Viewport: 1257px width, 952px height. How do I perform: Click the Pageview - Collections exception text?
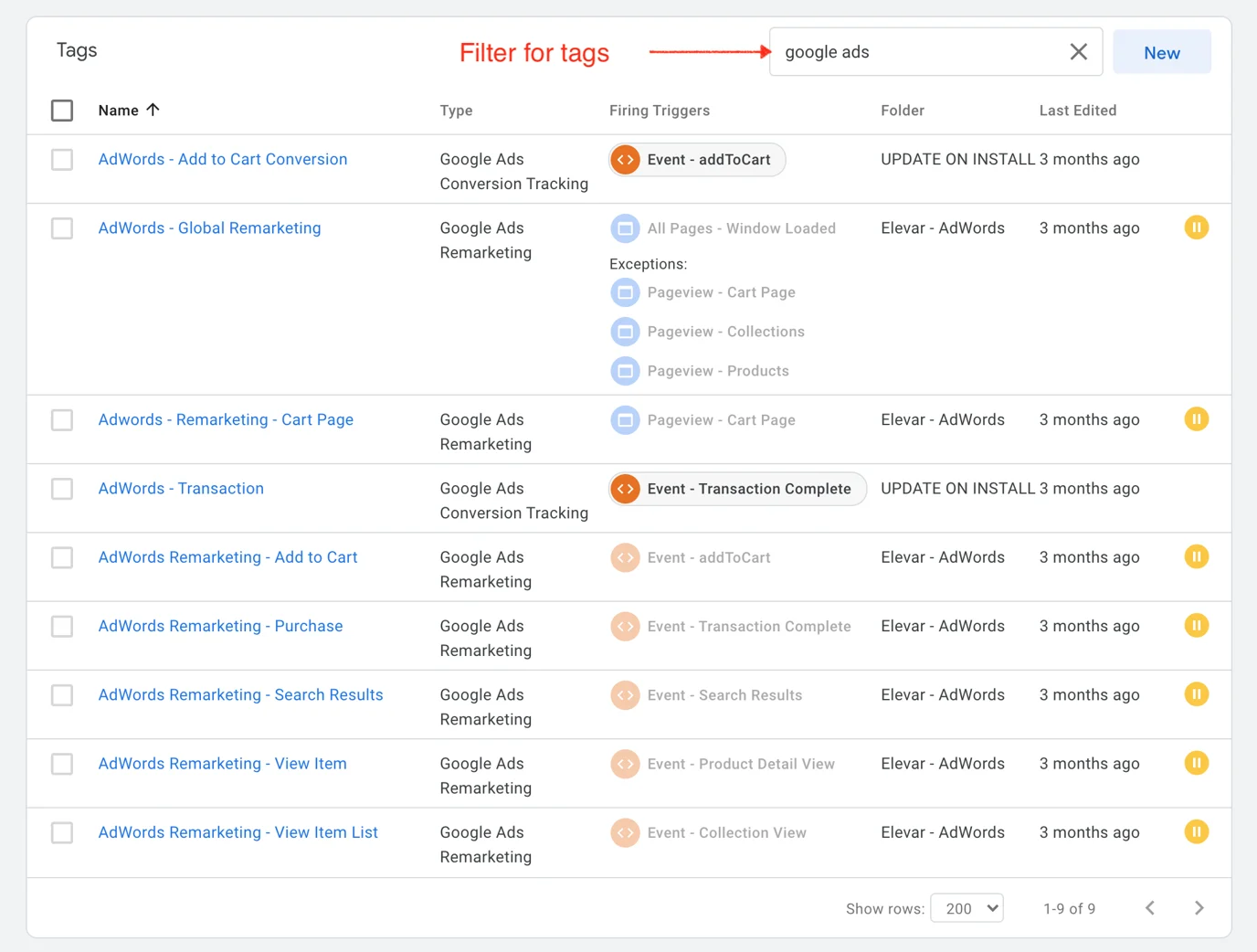[x=725, y=332]
